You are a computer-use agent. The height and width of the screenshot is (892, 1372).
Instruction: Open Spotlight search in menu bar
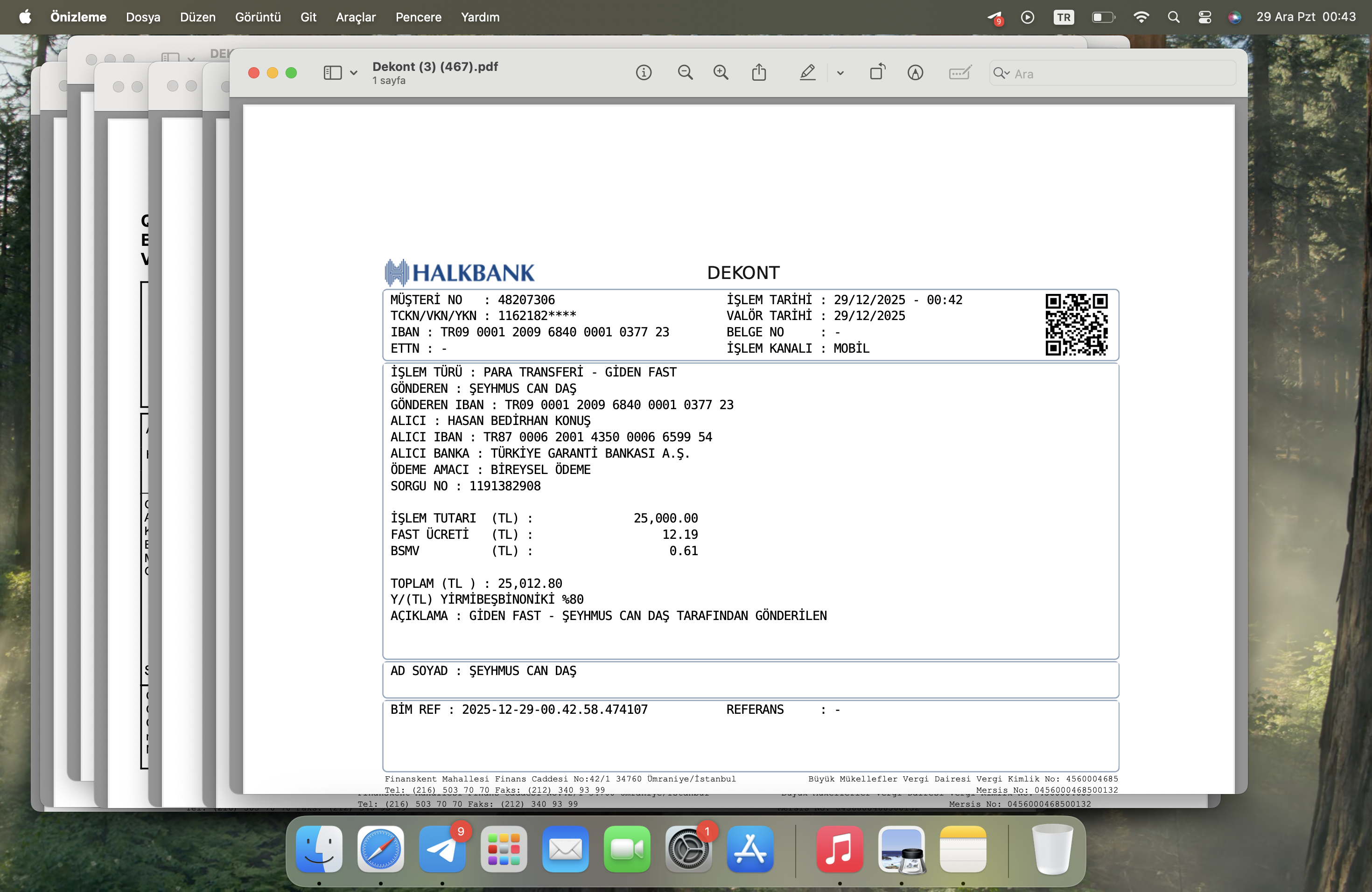coord(1173,17)
